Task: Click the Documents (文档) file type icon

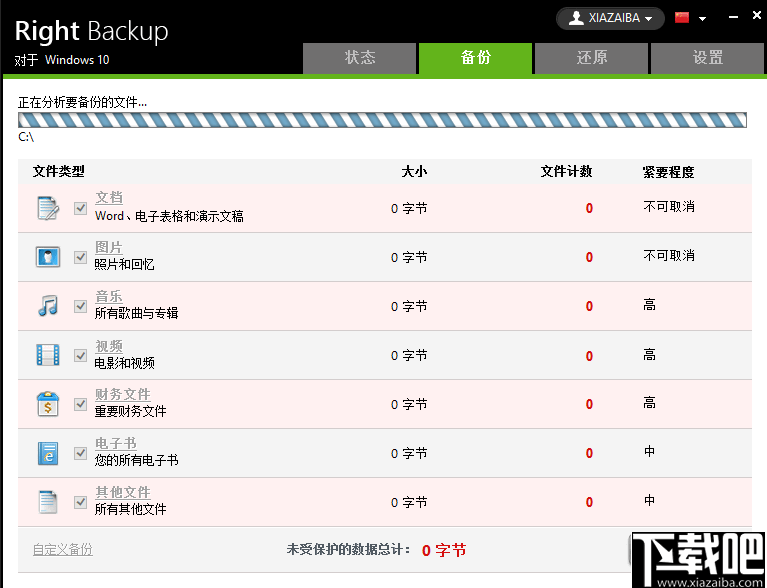Action: [x=48, y=208]
